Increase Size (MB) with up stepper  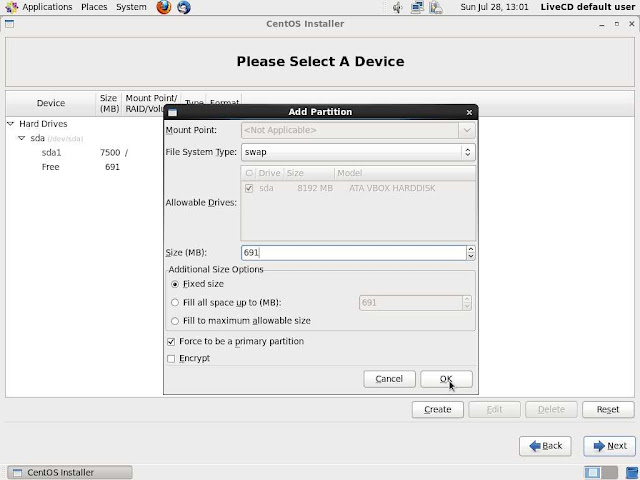tap(471, 249)
